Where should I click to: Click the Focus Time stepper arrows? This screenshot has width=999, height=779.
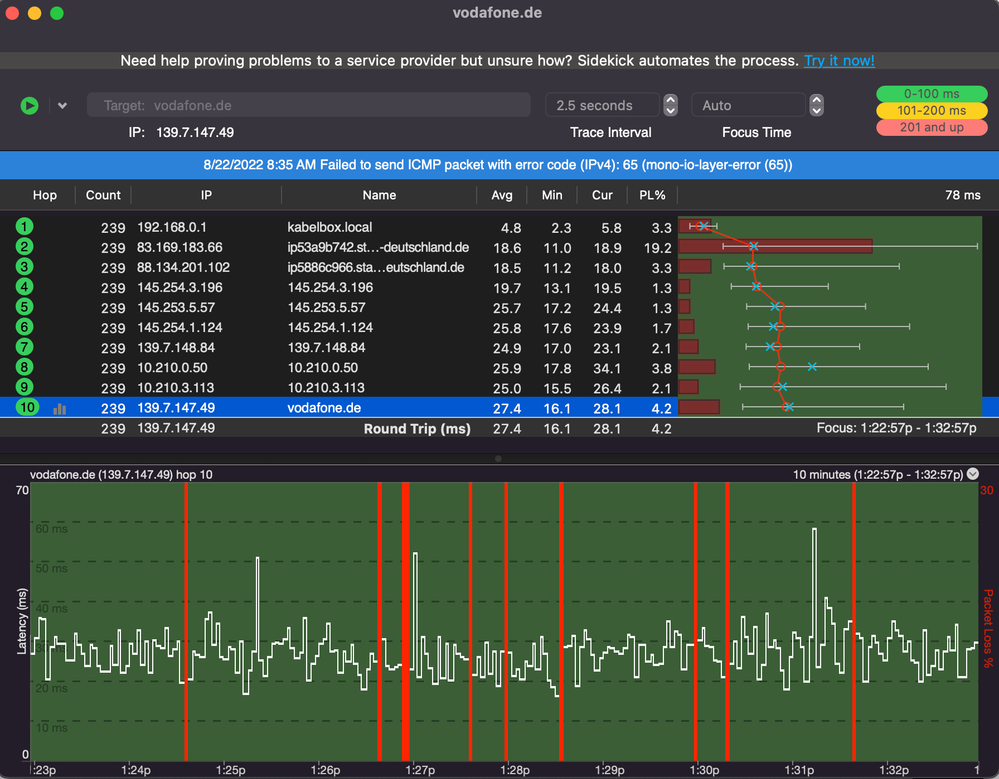click(x=817, y=105)
